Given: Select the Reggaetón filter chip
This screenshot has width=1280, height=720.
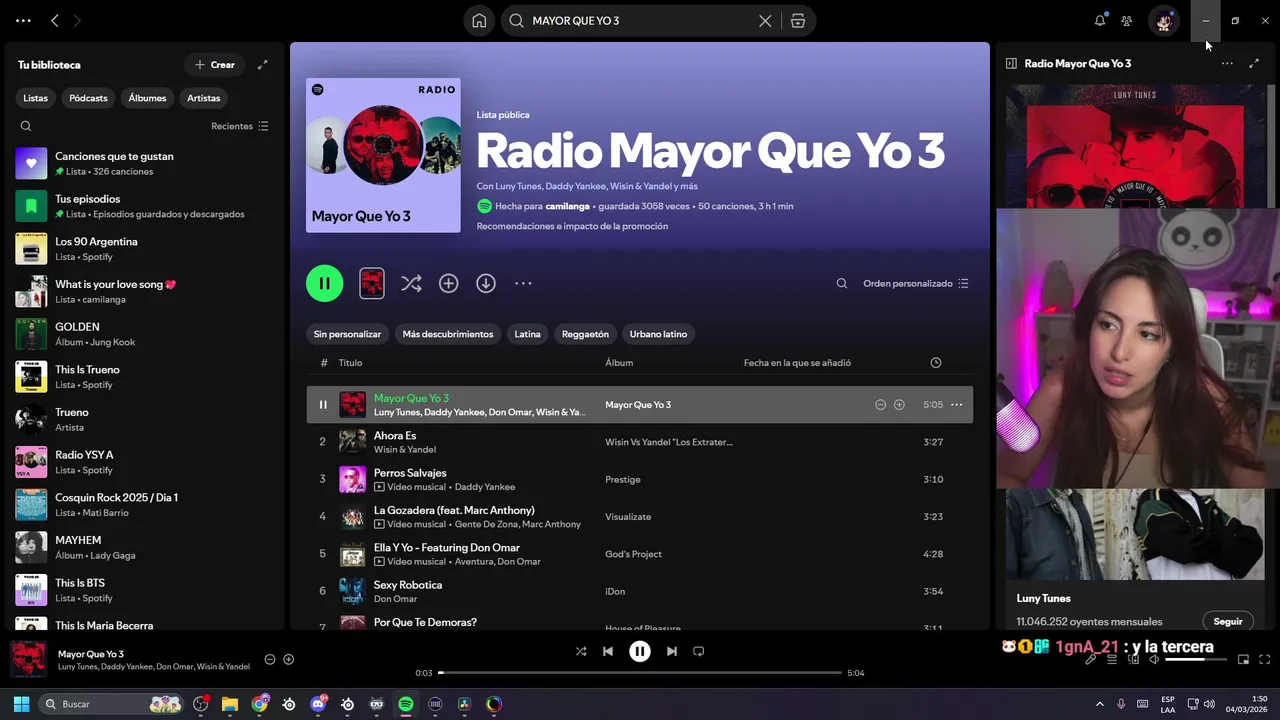Looking at the screenshot, I should tap(585, 334).
